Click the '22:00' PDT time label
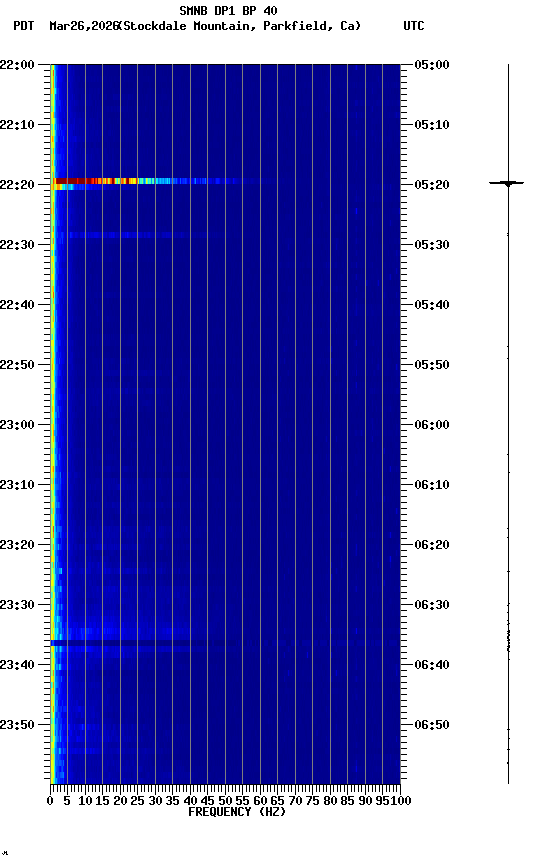Viewport: 552px width, 864px height. [17, 65]
